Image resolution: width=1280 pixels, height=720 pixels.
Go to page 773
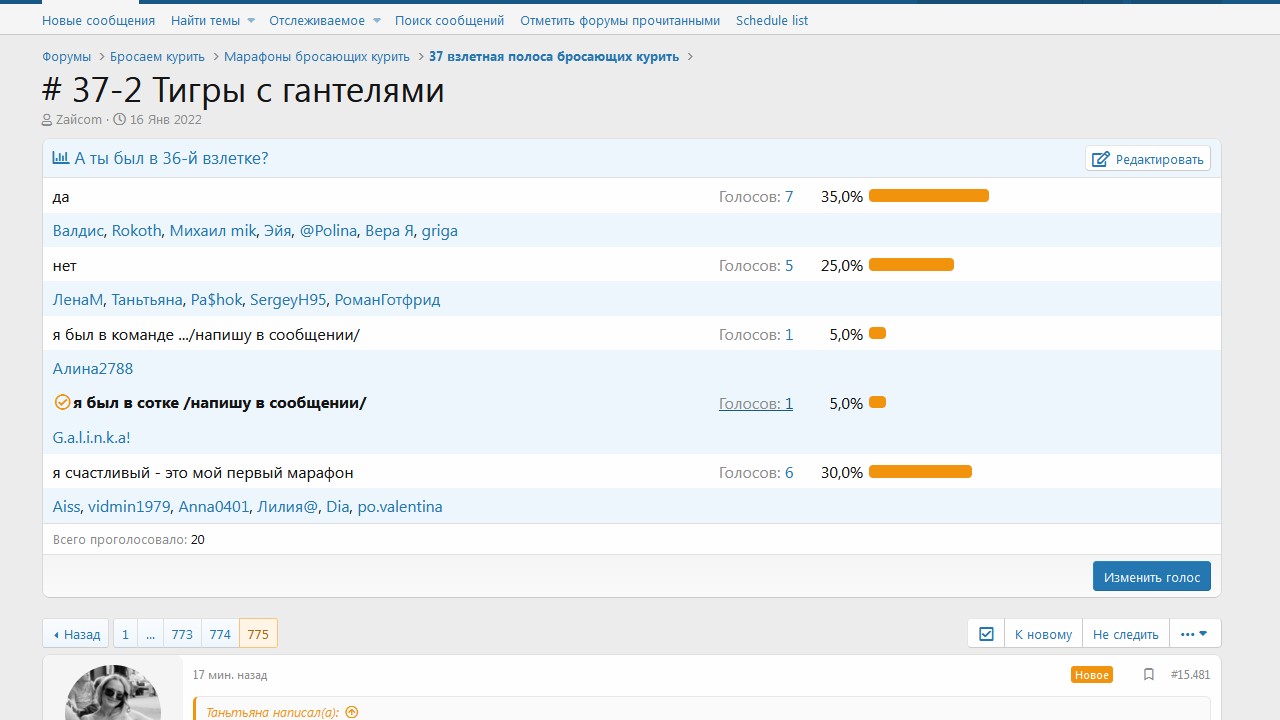coord(182,634)
